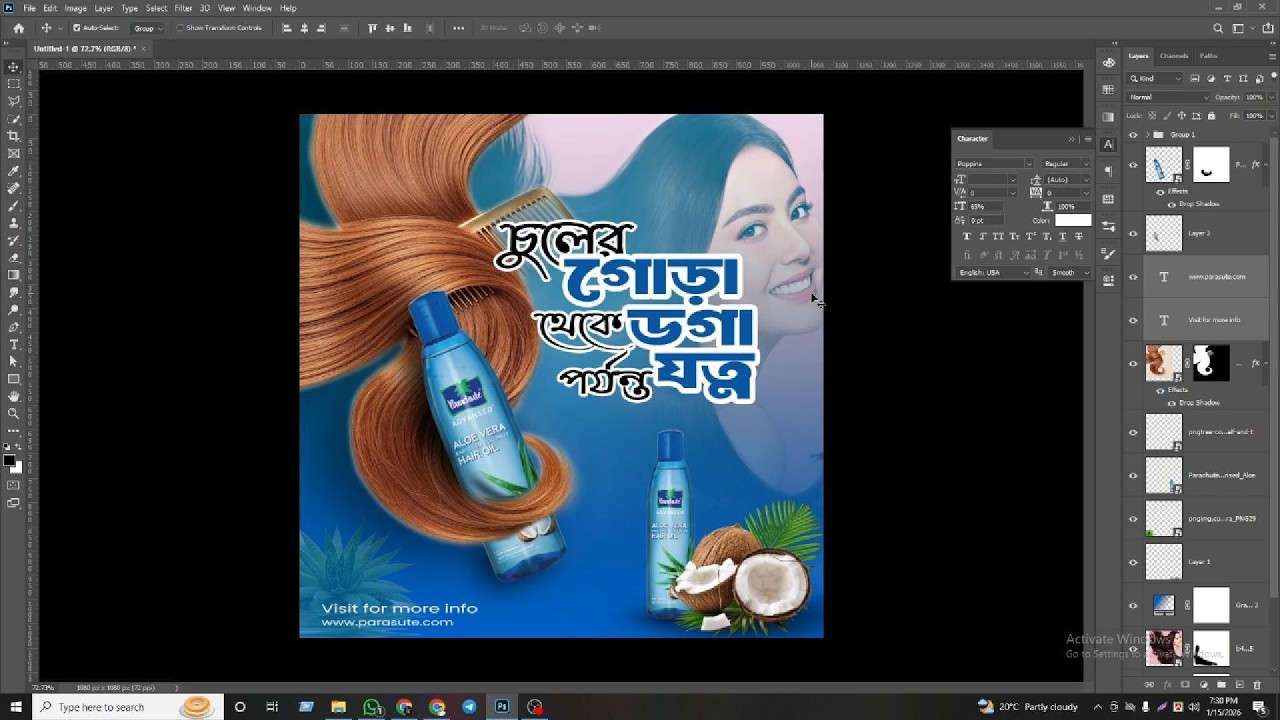1280x720 pixels.
Task: Switch to the Paths tab
Action: (x=1209, y=56)
